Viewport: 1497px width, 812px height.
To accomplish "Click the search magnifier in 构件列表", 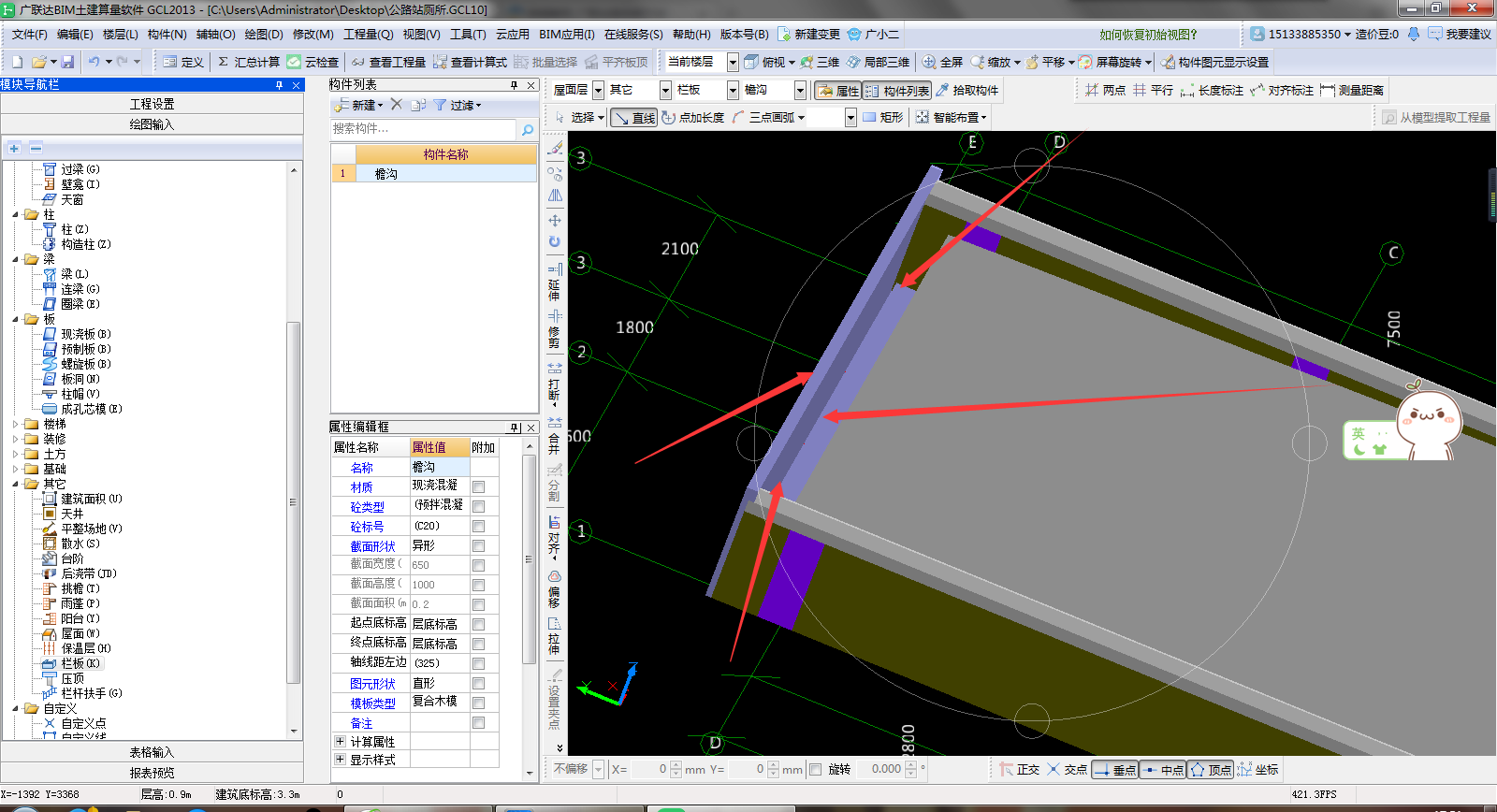I will point(528,129).
